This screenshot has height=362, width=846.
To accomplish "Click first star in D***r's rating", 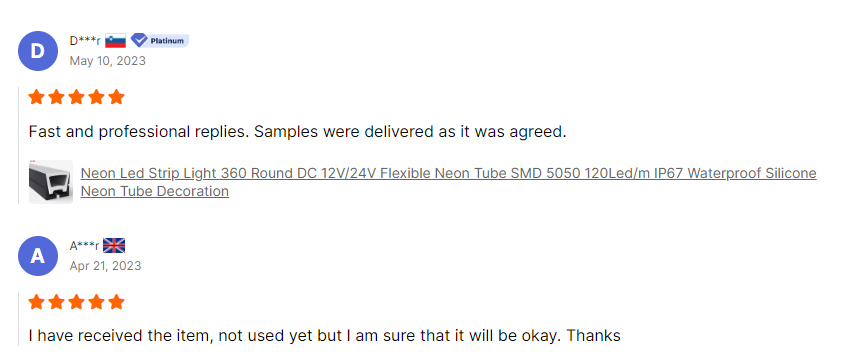I will (37, 97).
